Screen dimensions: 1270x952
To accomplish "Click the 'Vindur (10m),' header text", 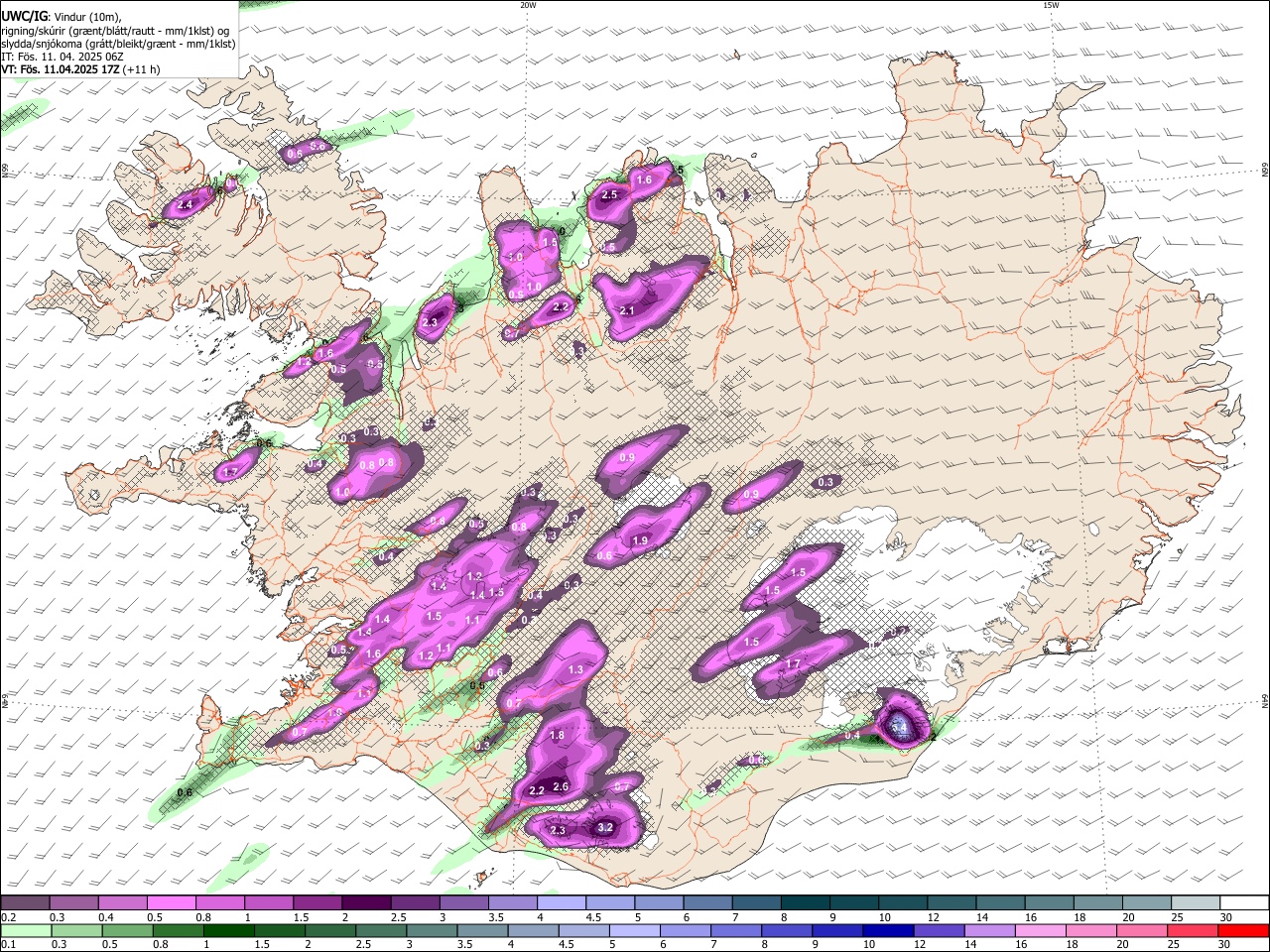I will (x=86, y=16).
